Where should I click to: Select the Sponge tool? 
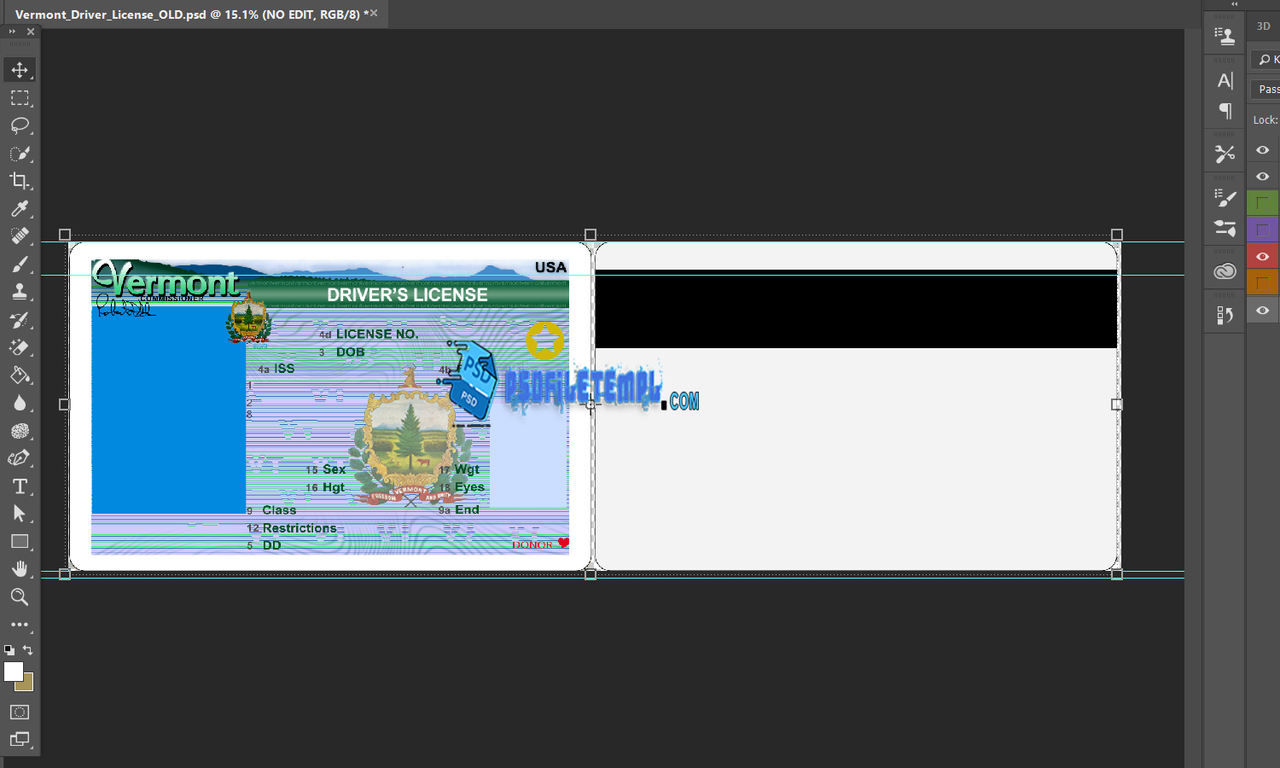[19, 431]
